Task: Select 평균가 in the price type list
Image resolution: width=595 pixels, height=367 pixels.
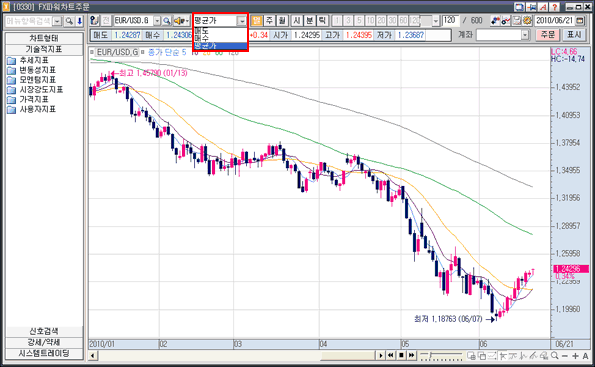Action: pos(220,46)
